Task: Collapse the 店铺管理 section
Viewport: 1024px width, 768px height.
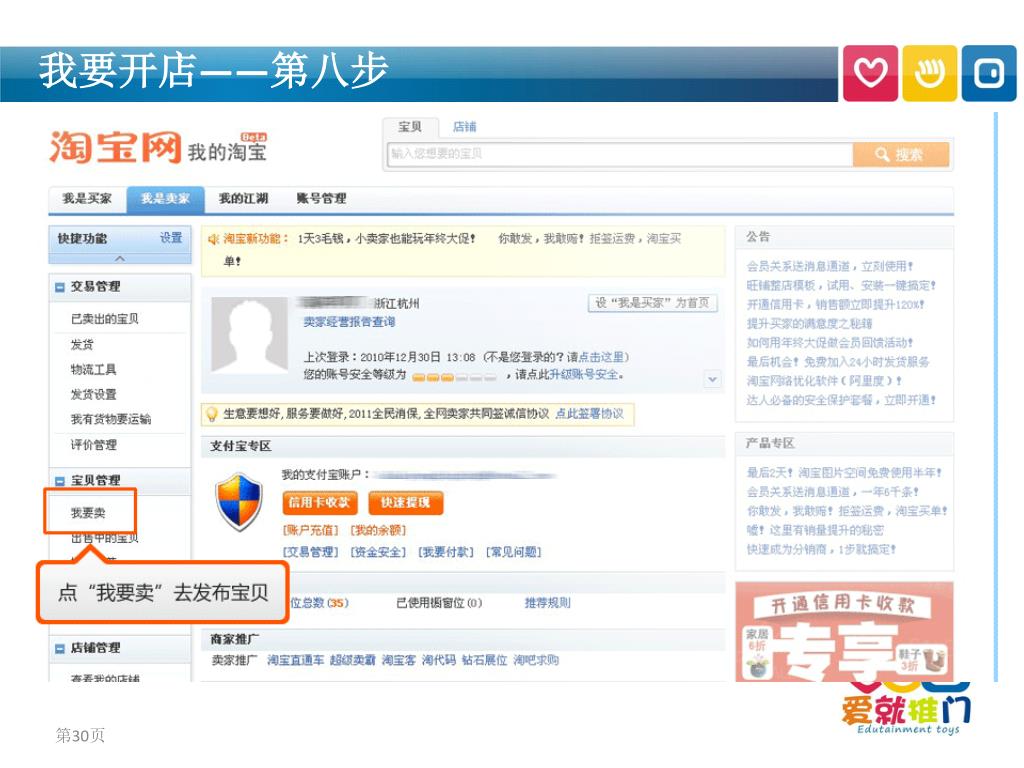Action: tap(60, 648)
